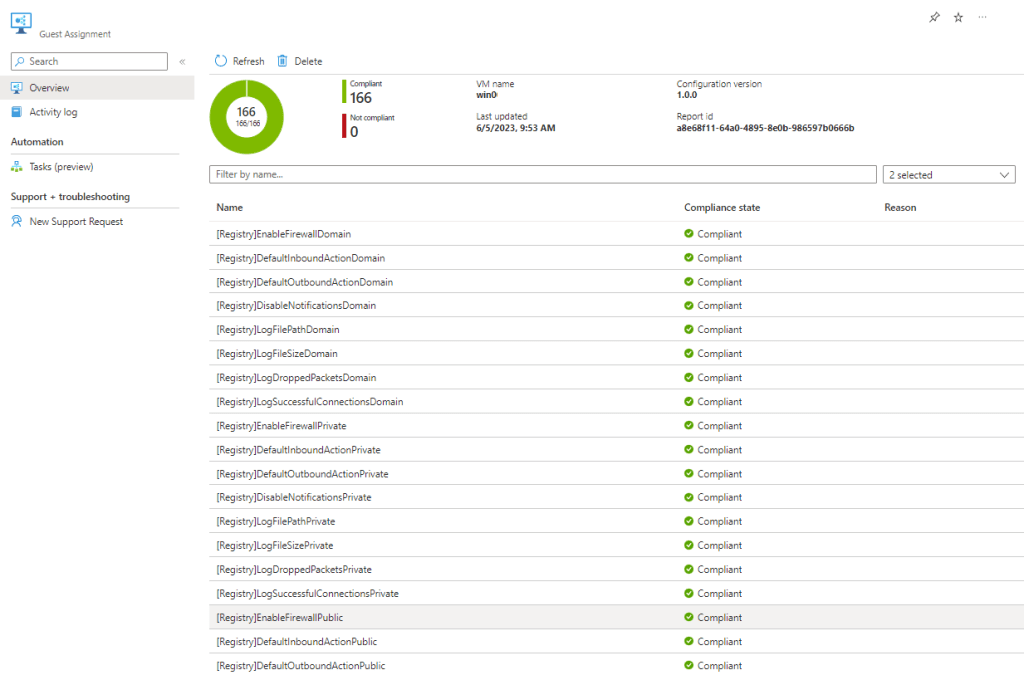Select the [Registry]EnableFirewallDomain row
Screen dimensions: 1024x675
[x=284, y=234]
